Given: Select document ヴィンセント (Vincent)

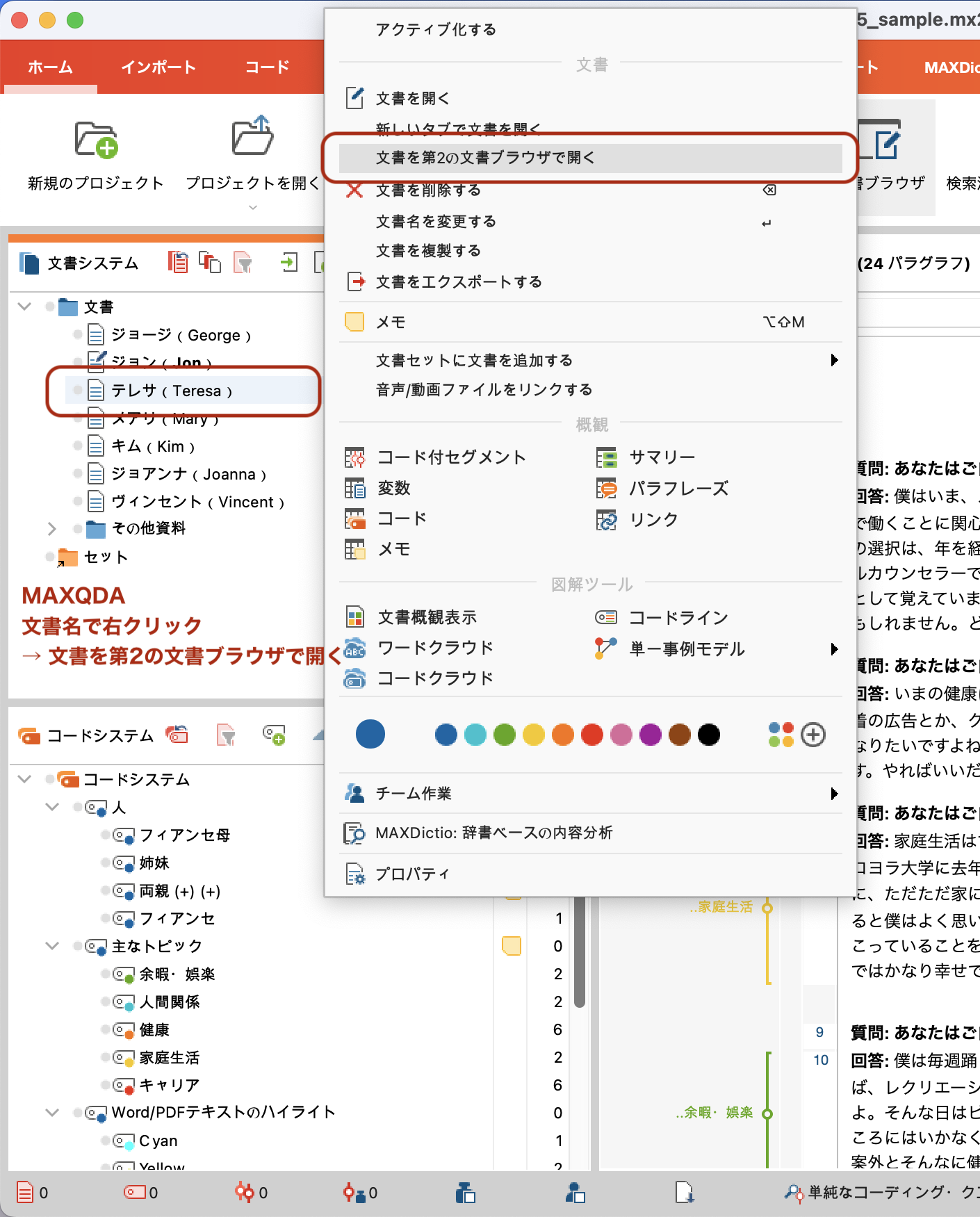Looking at the screenshot, I should (x=198, y=502).
